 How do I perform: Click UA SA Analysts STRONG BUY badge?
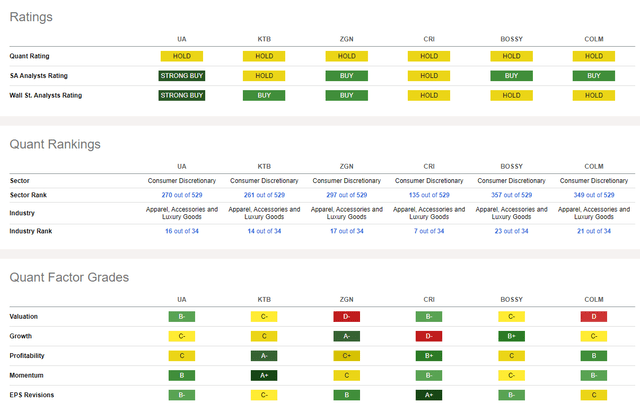coord(182,76)
